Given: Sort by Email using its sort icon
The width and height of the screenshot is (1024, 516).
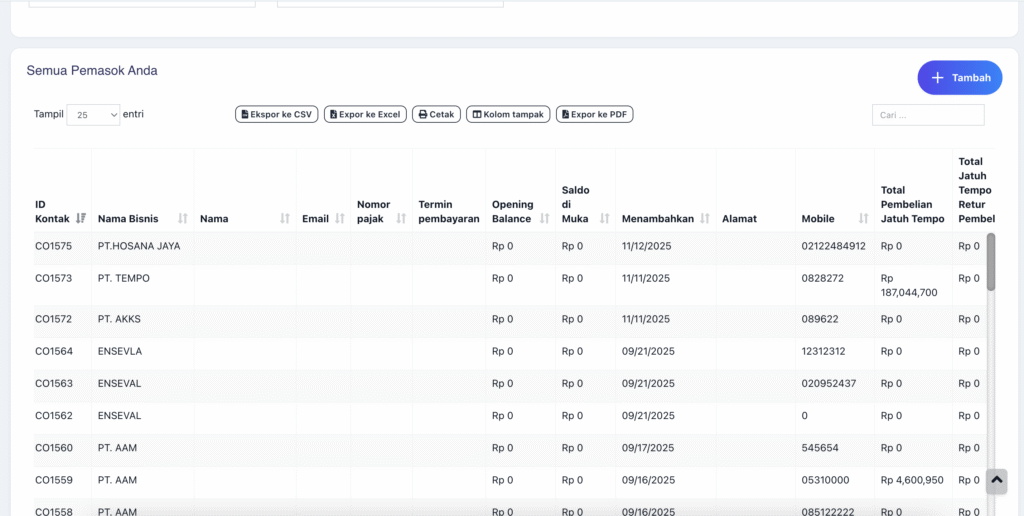Looking at the screenshot, I should point(340,218).
